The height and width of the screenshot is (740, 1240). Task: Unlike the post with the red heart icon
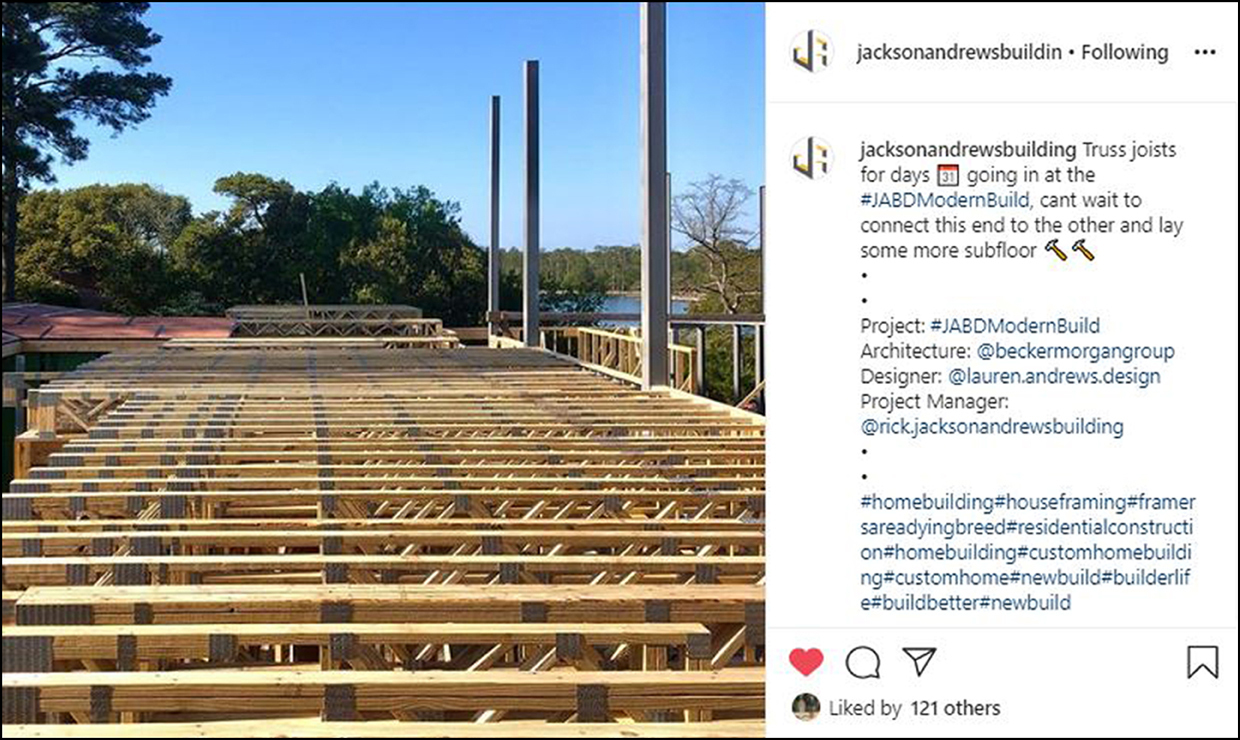806,662
